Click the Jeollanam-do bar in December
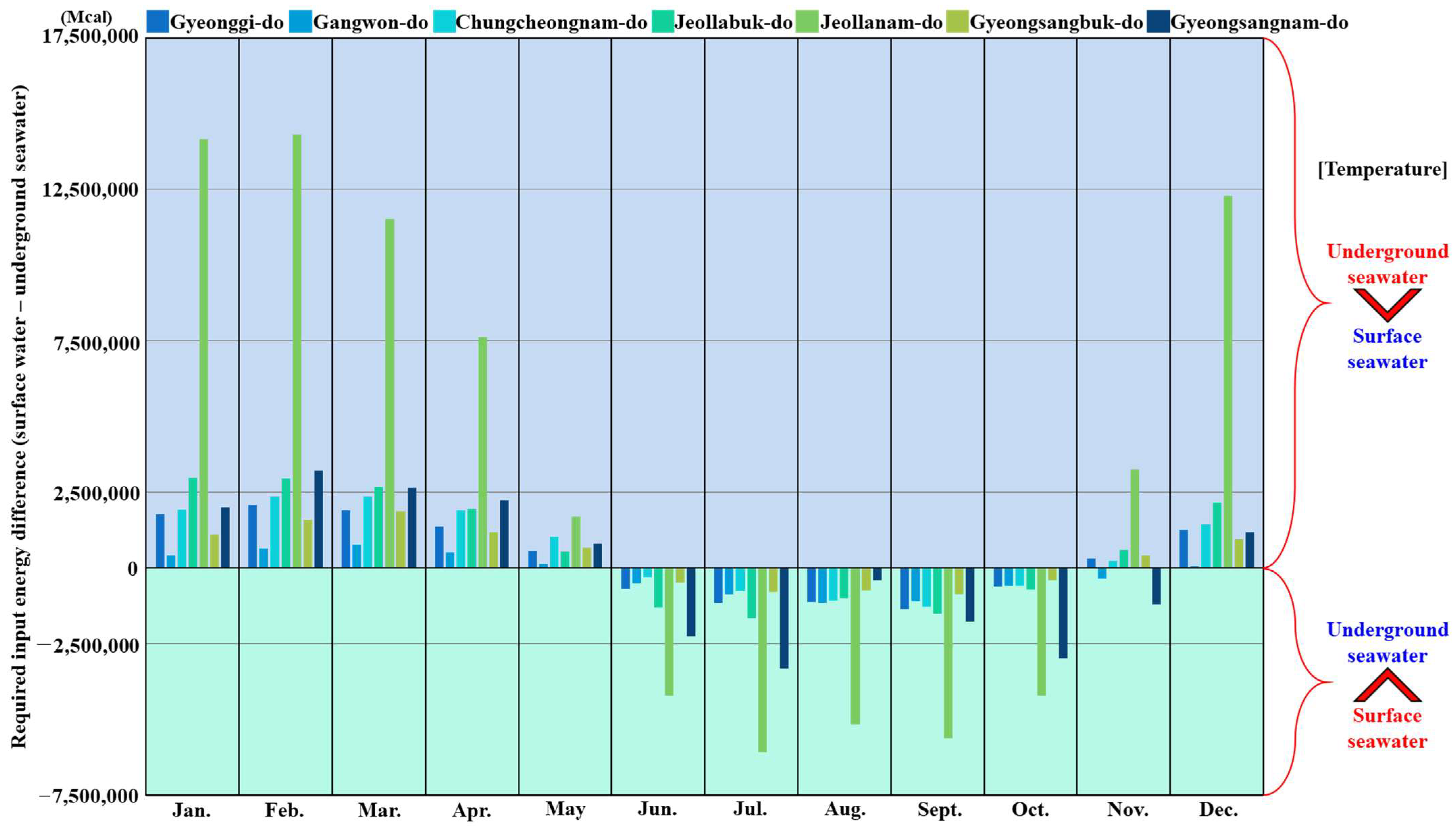 (1228, 382)
